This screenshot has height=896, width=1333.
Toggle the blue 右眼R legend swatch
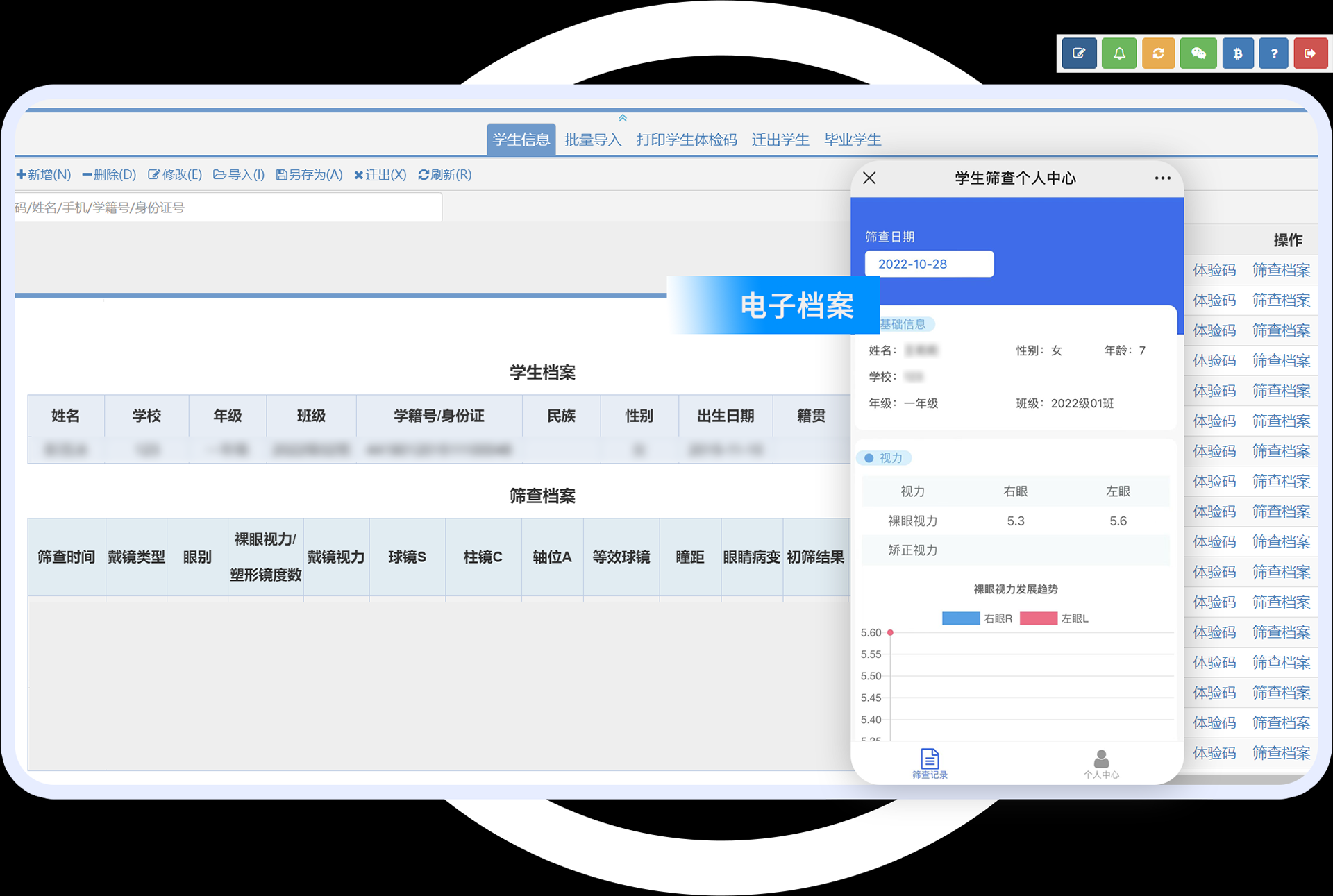click(x=961, y=618)
